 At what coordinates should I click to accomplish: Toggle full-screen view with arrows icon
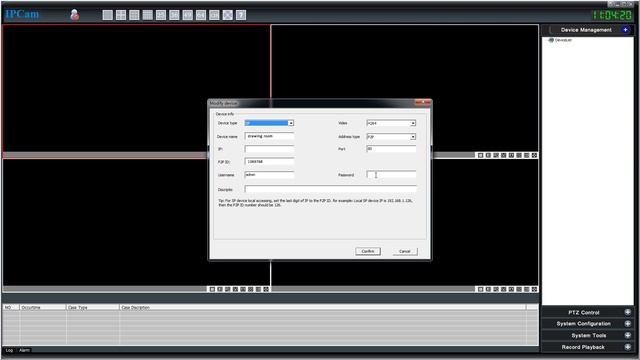point(228,15)
